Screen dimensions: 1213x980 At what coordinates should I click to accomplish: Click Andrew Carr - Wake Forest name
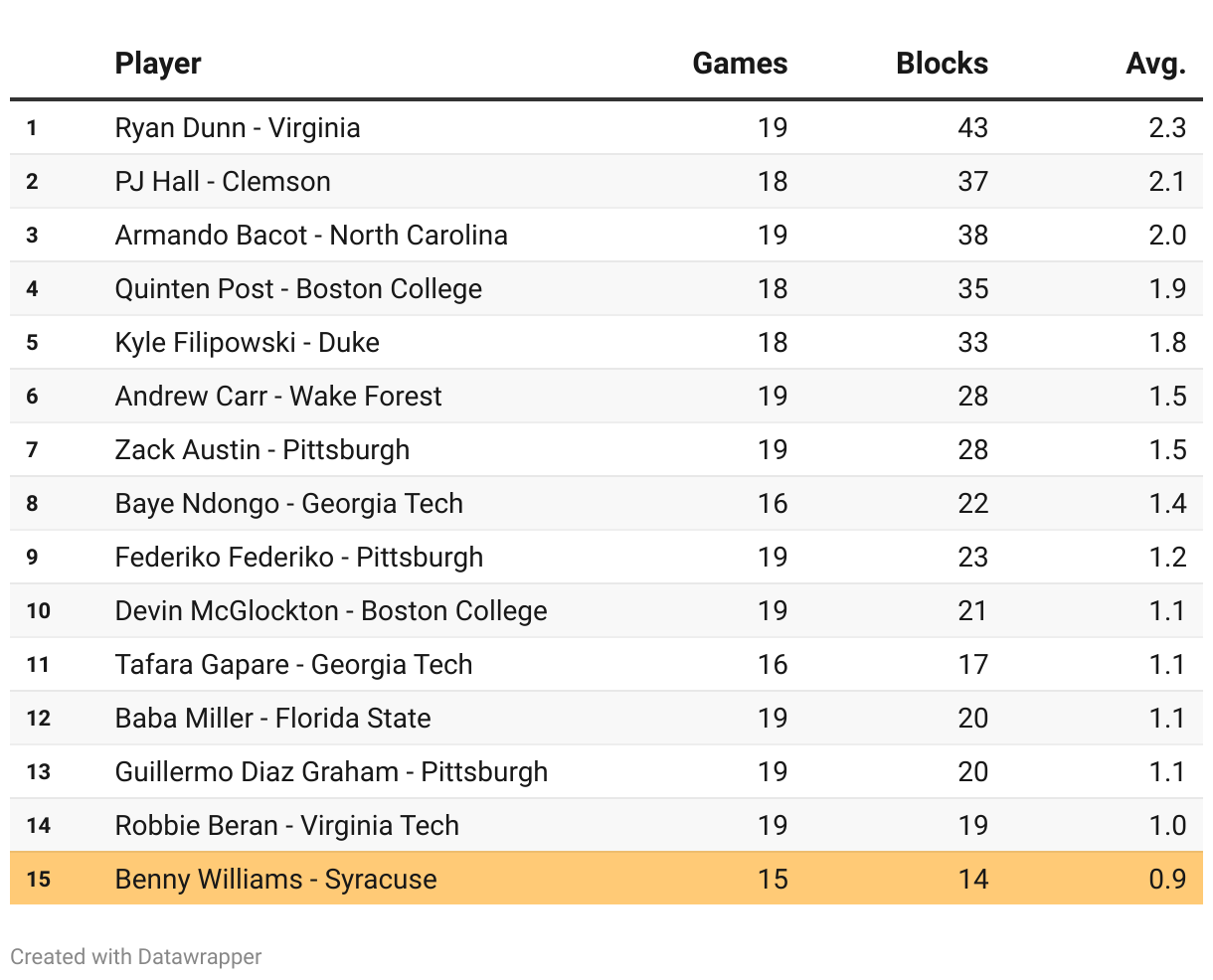pos(278,397)
